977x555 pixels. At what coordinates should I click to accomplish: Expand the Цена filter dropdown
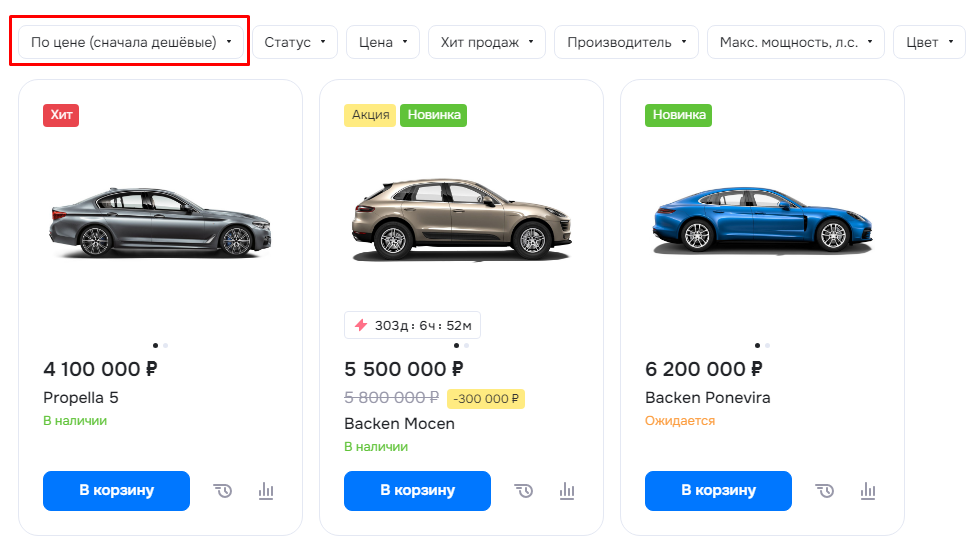(x=383, y=42)
